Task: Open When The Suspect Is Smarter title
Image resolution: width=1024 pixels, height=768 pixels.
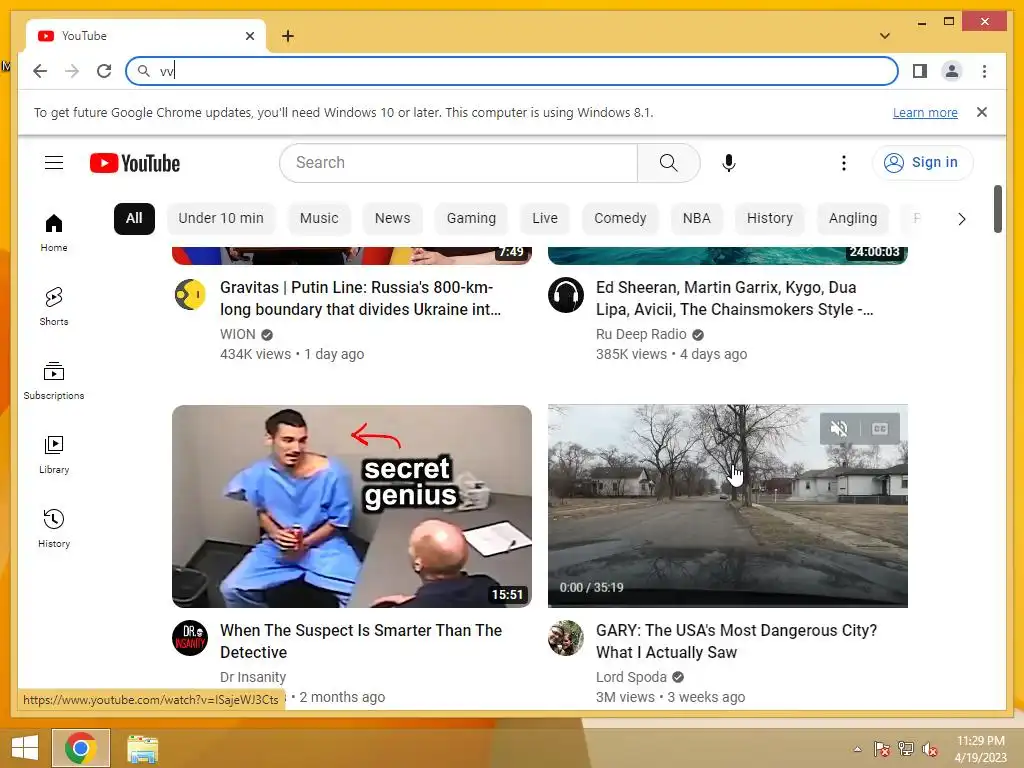Action: [360, 641]
